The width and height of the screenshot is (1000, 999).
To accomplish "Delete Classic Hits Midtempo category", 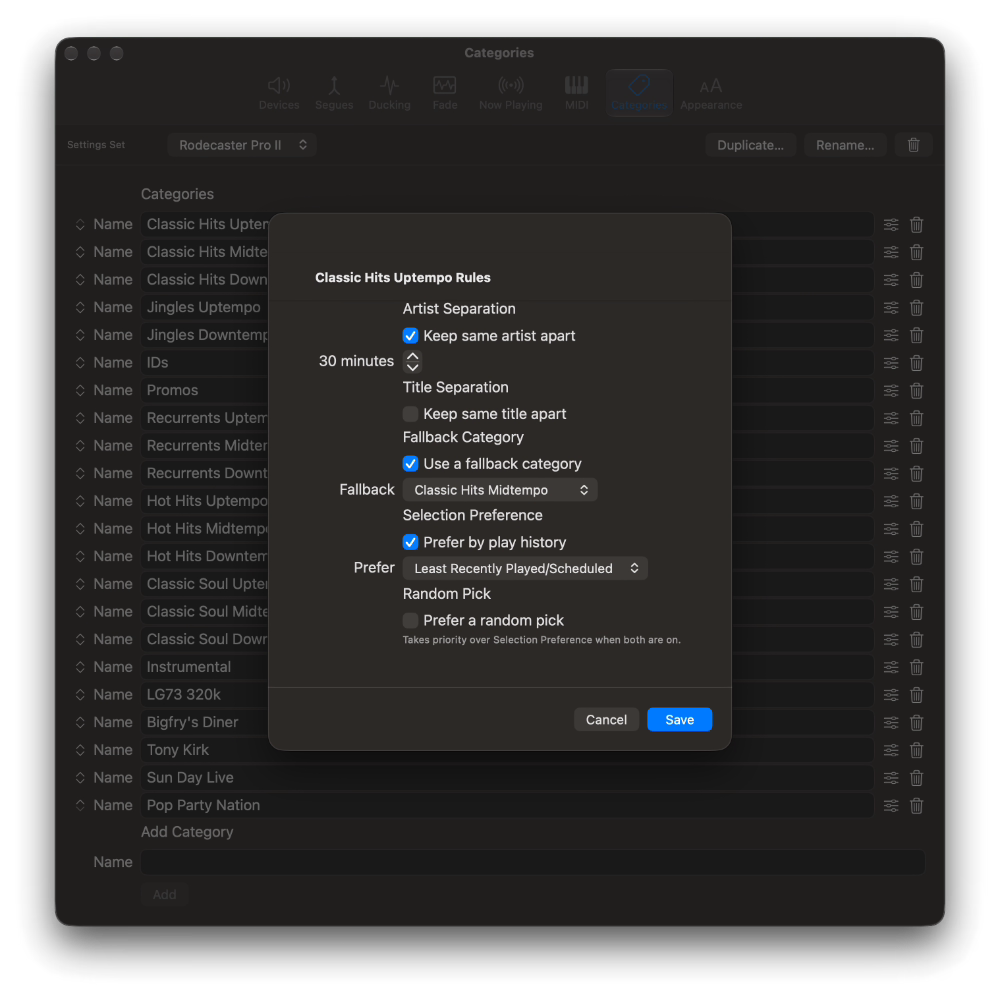I will (916, 253).
